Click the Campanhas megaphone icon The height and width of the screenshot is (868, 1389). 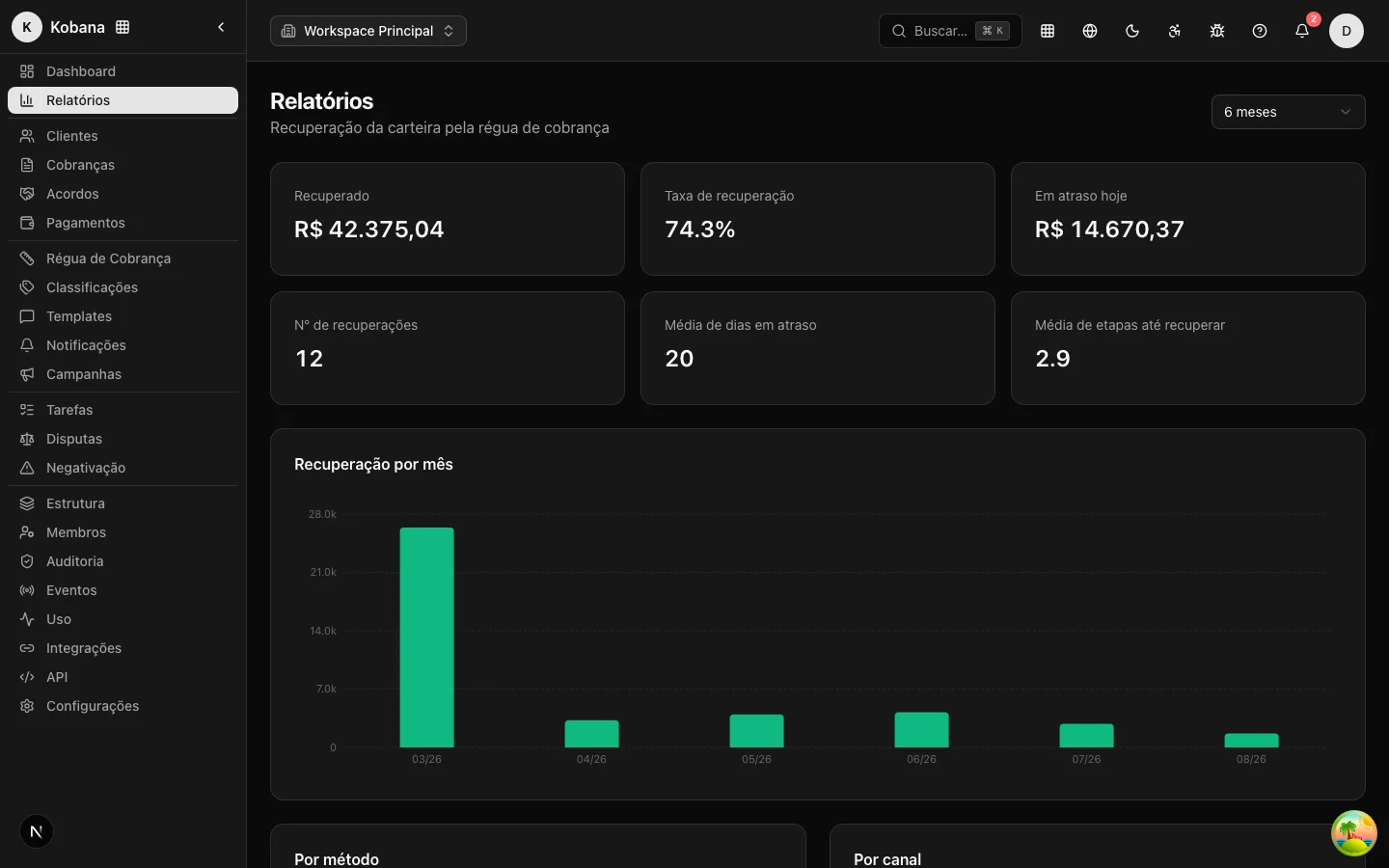[27, 374]
